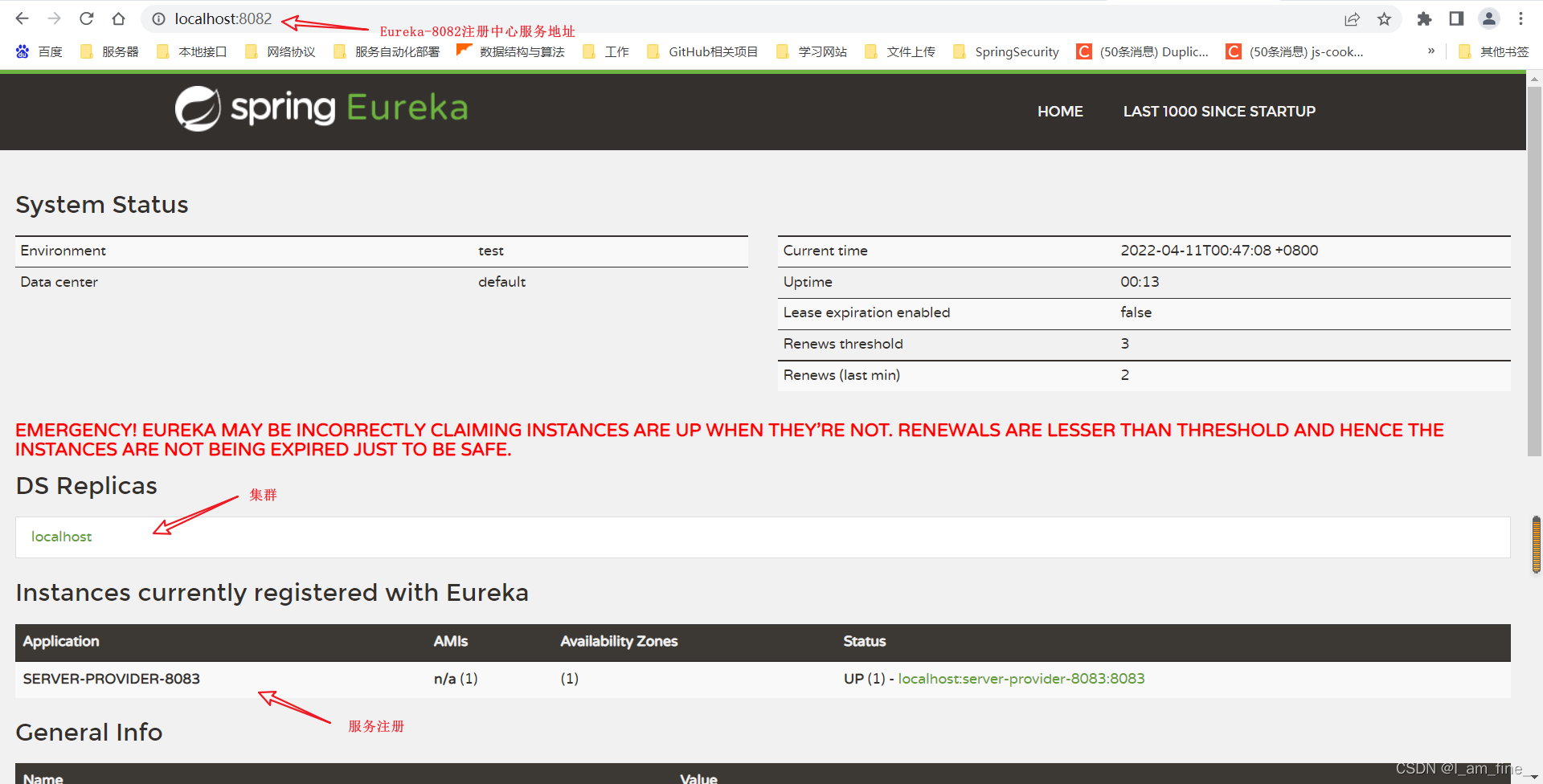Screen dimensions: 1543x784
Task: Click the System Status heading
Action: (x=102, y=205)
